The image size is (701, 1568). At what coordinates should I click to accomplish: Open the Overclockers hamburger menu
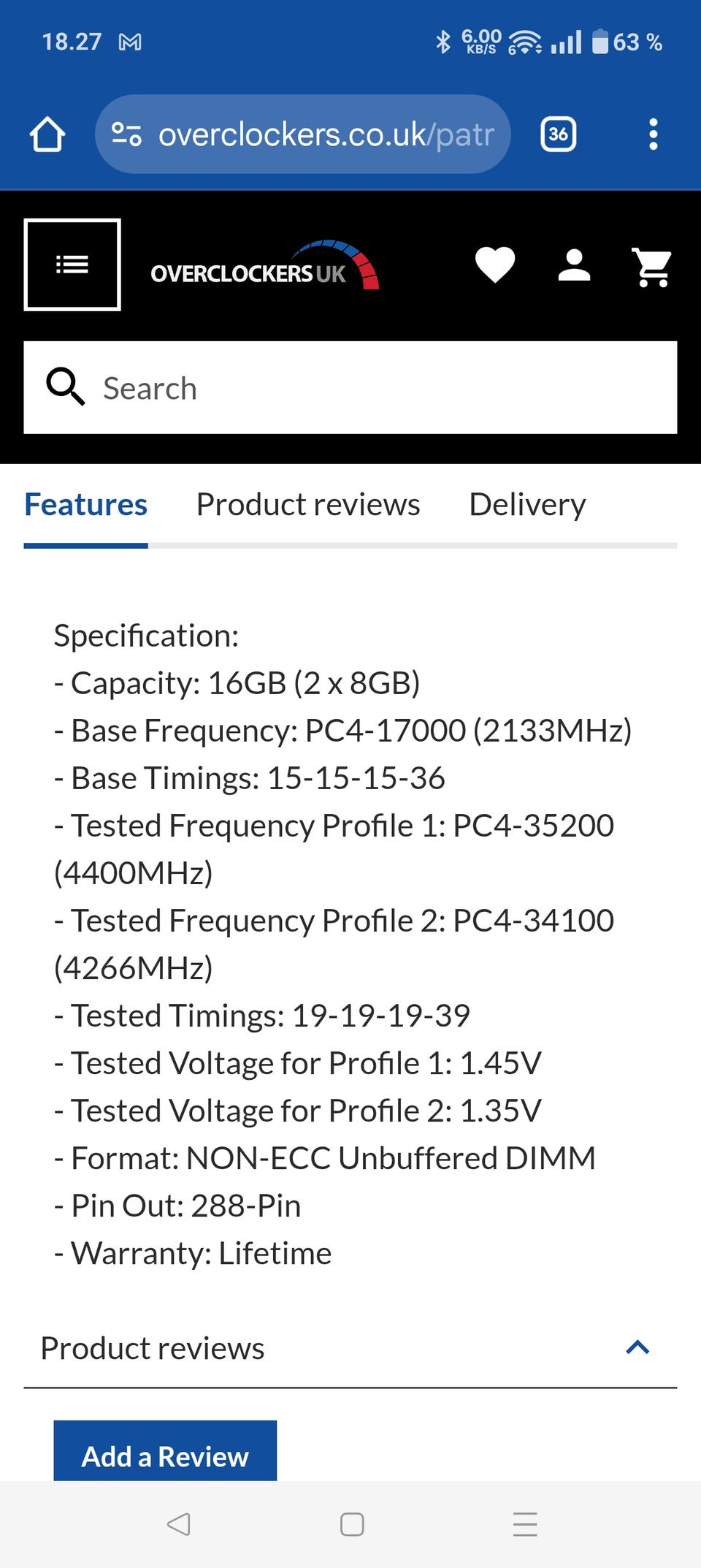(72, 264)
